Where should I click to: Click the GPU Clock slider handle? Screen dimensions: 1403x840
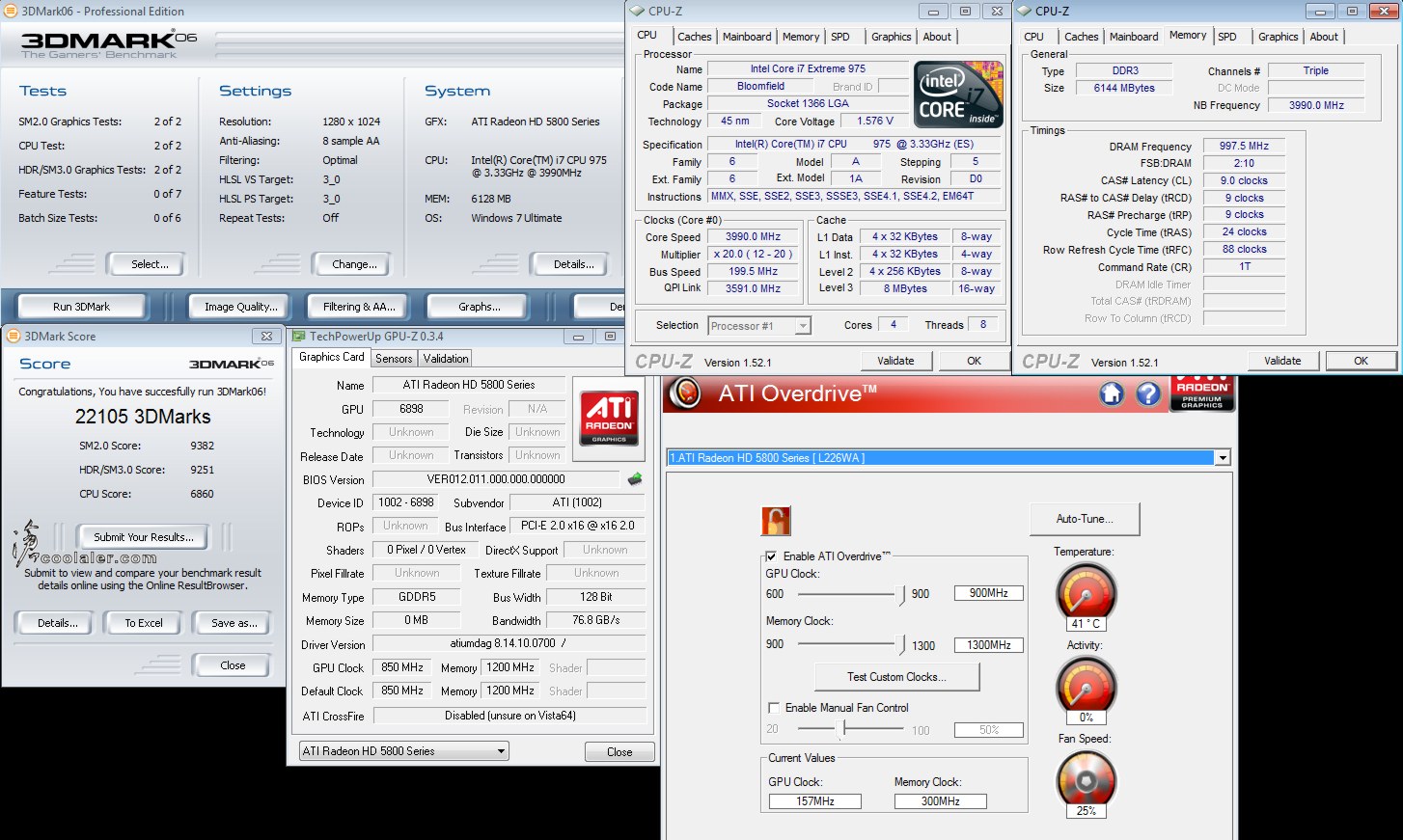[903, 595]
